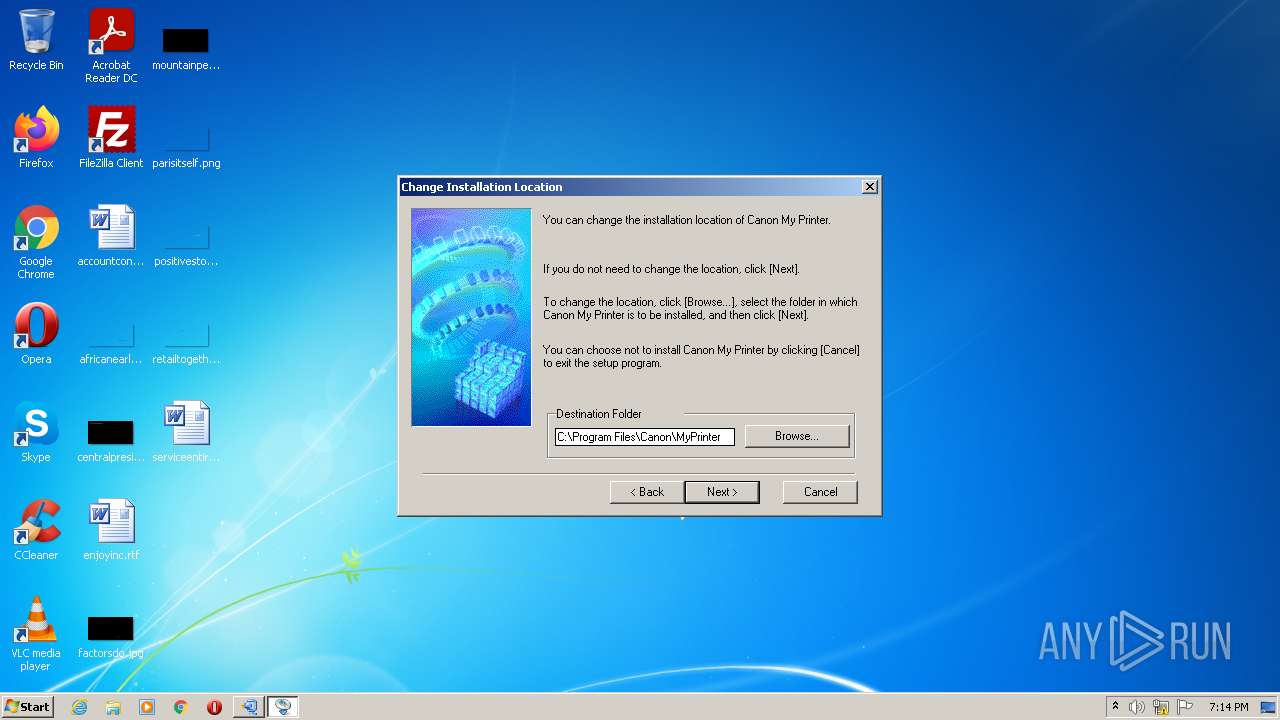Open Opera from the taskbar
Screen dimensions: 1280x720
tap(214, 707)
